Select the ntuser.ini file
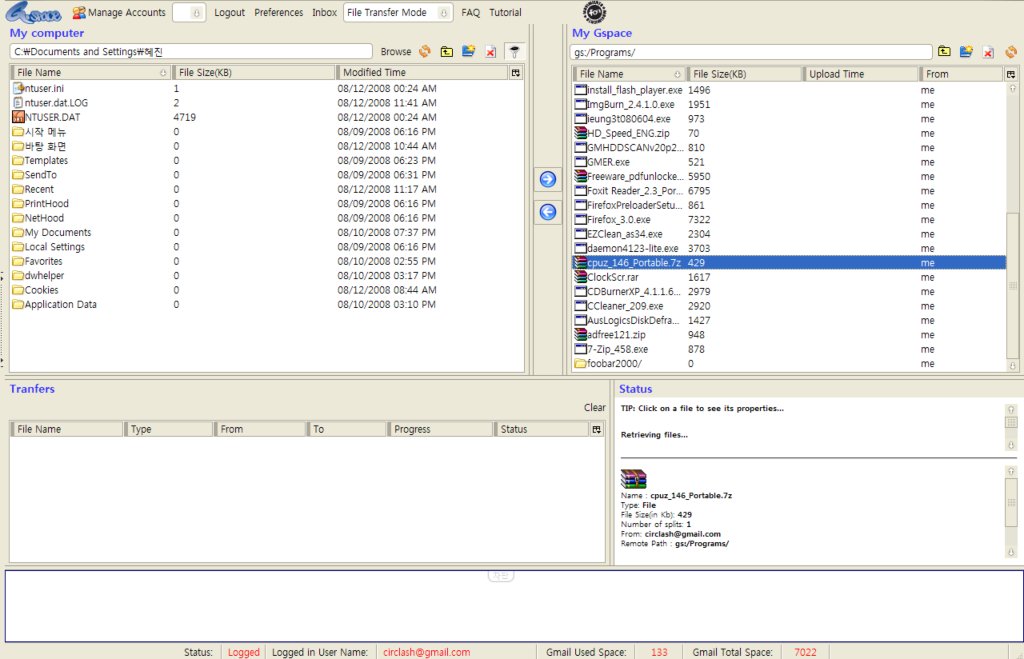The height and width of the screenshot is (659, 1024). pyautogui.click(x=266, y=88)
